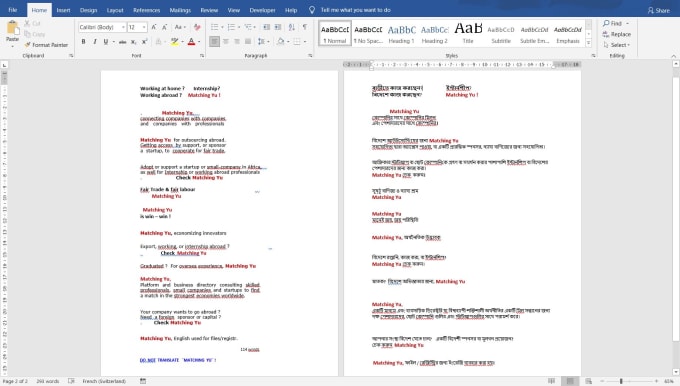Click the Zoom In plus button
Screen dimensions: 680x386
656,381
